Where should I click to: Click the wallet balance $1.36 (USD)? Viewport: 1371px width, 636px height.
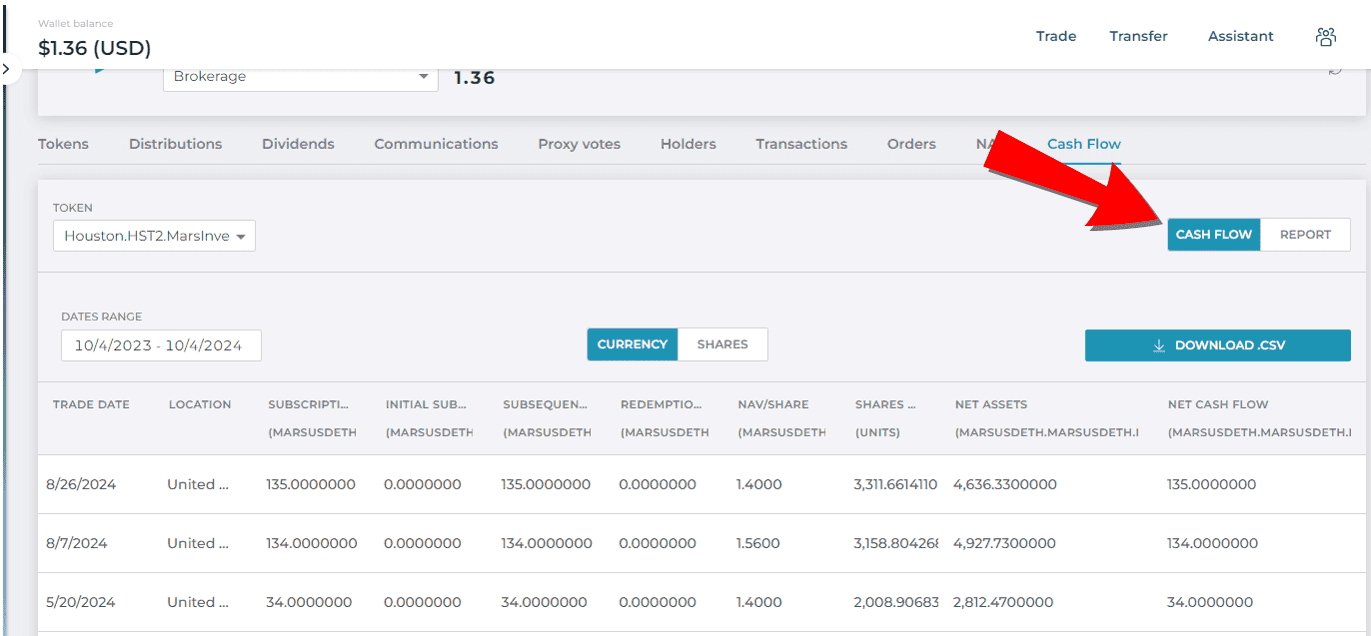(x=94, y=48)
